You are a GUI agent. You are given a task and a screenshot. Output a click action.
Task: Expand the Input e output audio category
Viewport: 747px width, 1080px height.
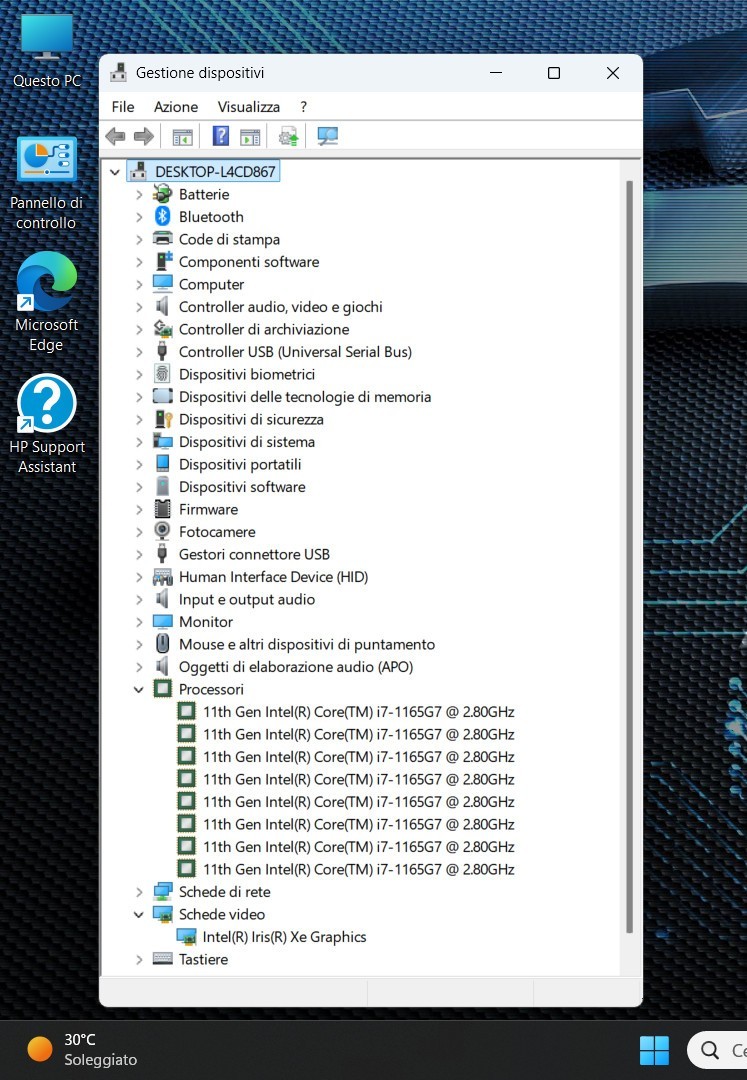pyautogui.click(x=139, y=600)
